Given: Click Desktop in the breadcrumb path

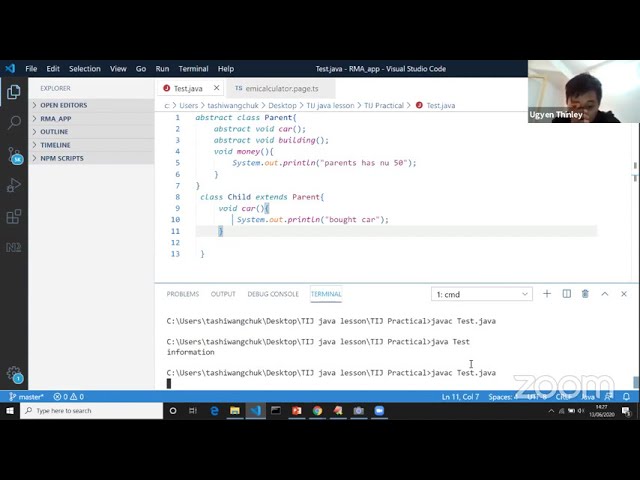Looking at the screenshot, I should coord(282,105).
